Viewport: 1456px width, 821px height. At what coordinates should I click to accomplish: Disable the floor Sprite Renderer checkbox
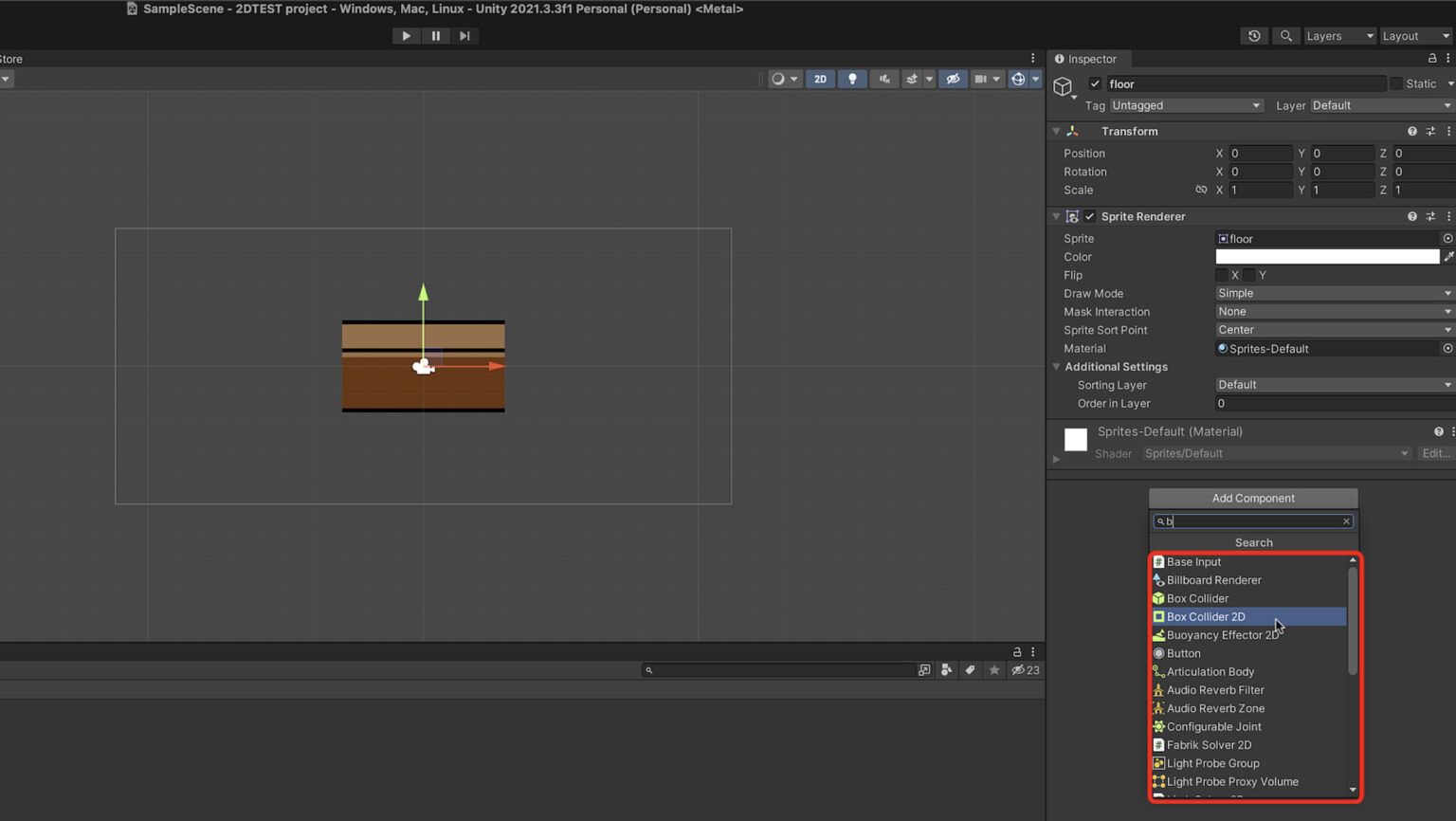click(x=1089, y=216)
